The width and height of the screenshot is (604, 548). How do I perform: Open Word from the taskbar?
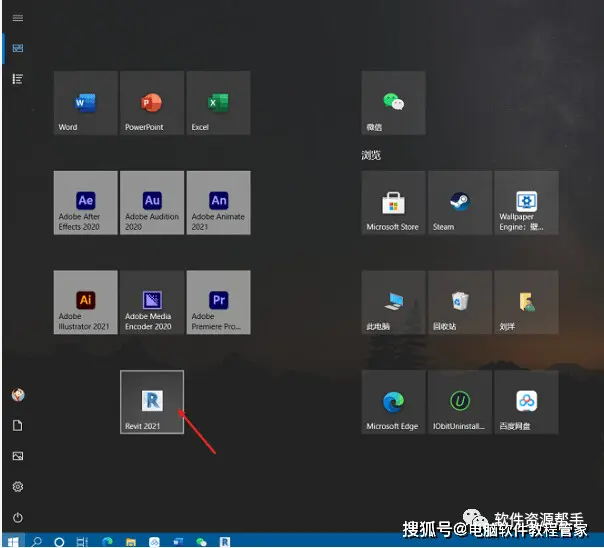(178, 542)
